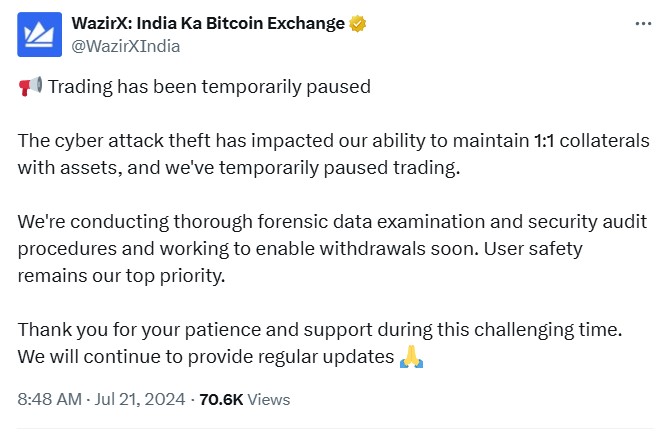672x438 pixels.
Task: Visit the @WazirXIndia handle link
Action: point(126,46)
